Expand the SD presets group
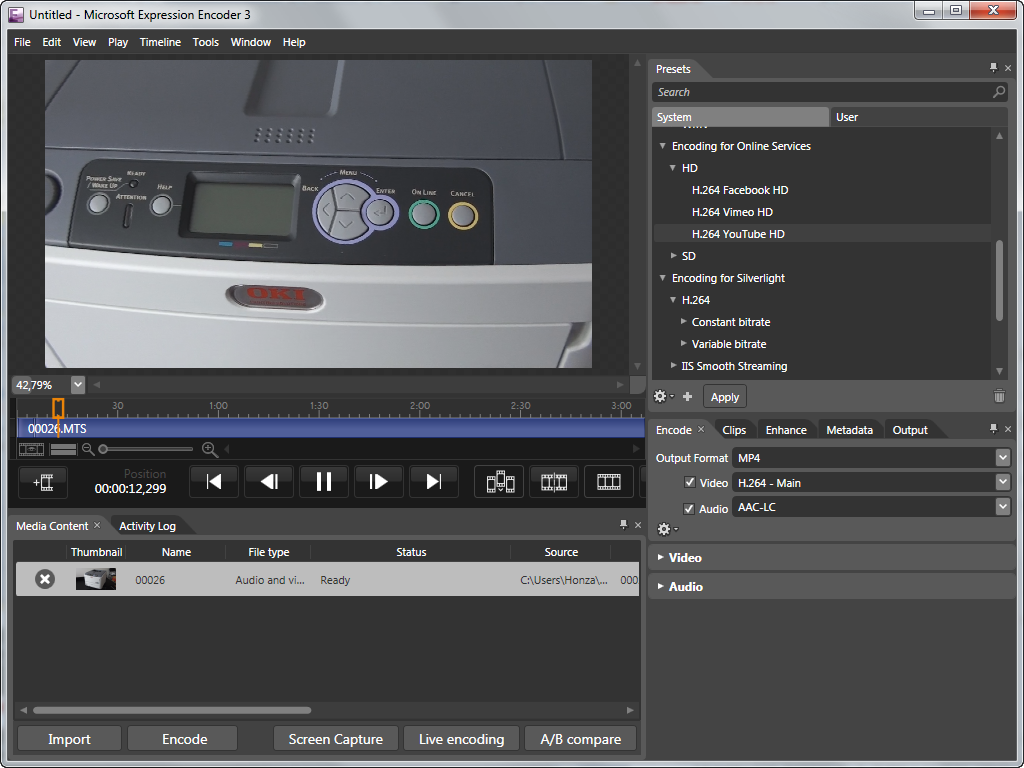This screenshot has height=768, width=1024. click(x=673, y=255)
